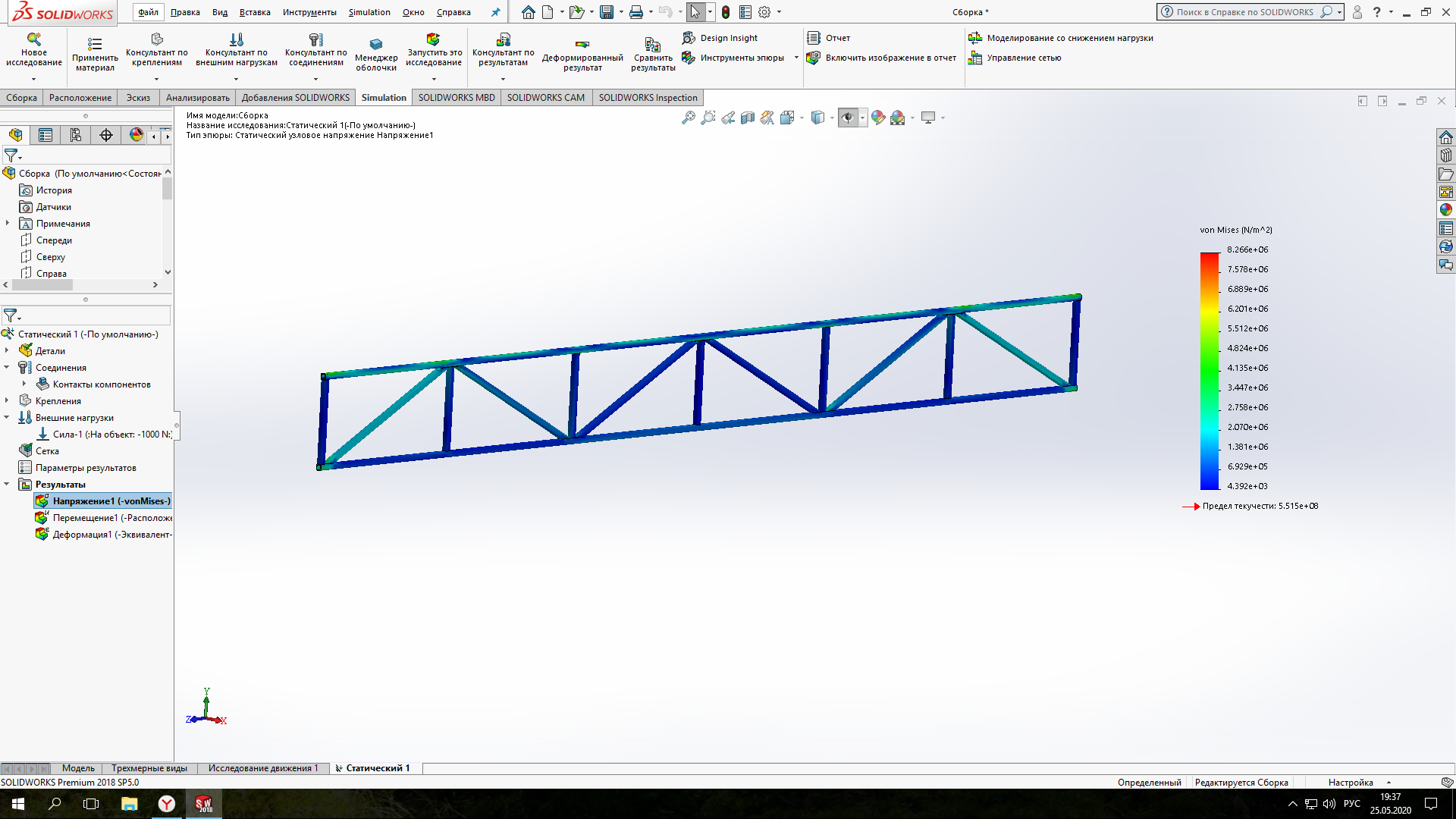
Task: Create a new document with the New icon
Action: tap(548, 12)
